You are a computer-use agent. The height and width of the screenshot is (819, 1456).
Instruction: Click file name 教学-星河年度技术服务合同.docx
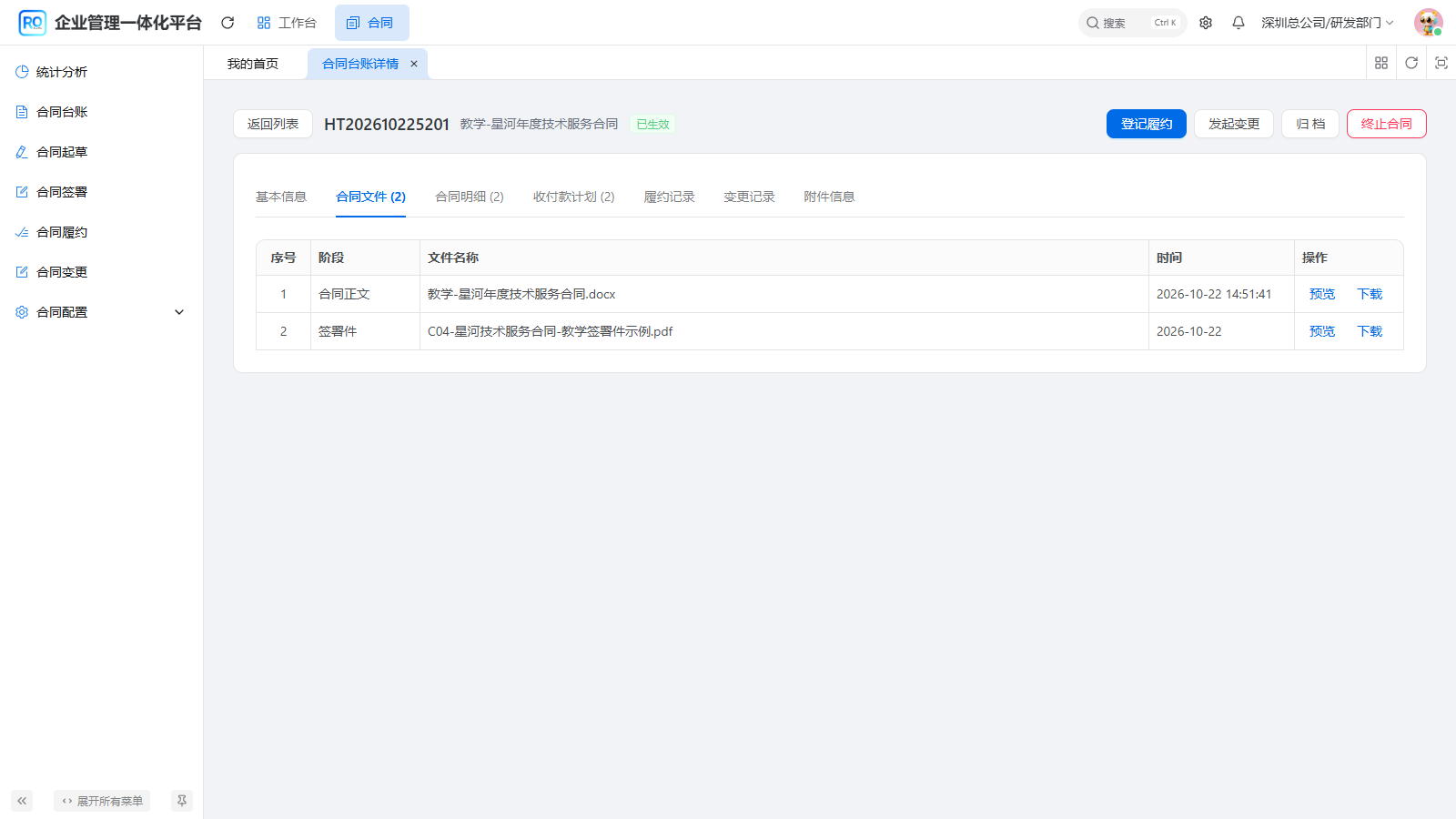point(521,294)
